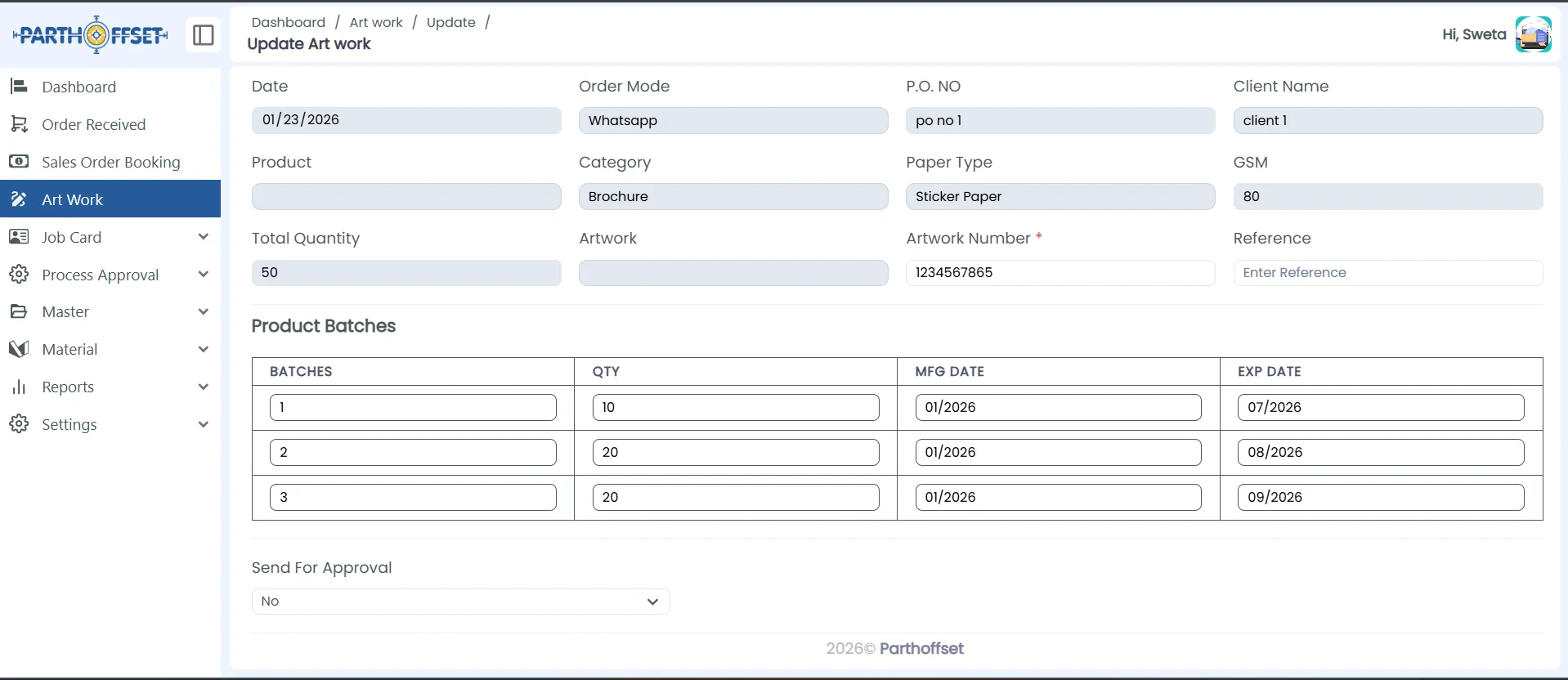Click the Job Card icon
1568x680 pixels.
[19, 237]
